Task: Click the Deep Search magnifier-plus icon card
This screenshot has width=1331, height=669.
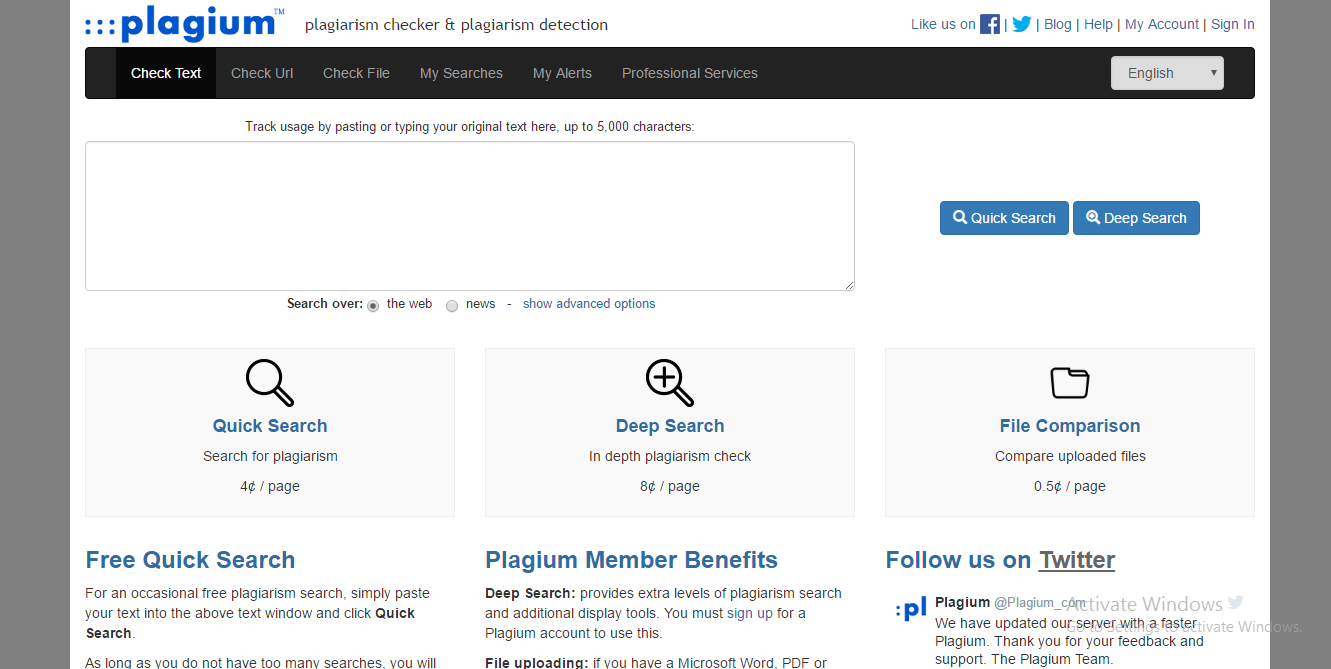Action: pyautogui.click(x=670, y=383)
